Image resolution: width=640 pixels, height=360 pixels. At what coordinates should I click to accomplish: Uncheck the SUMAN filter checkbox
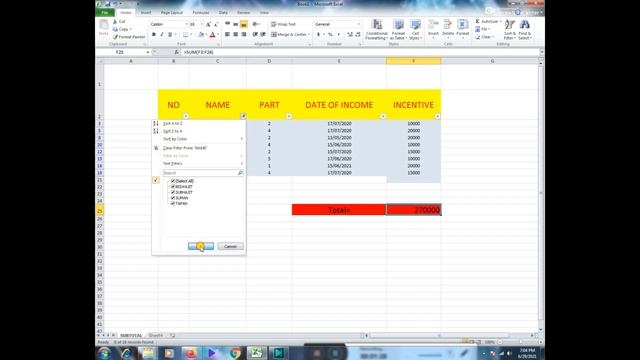tap(173, 198)
